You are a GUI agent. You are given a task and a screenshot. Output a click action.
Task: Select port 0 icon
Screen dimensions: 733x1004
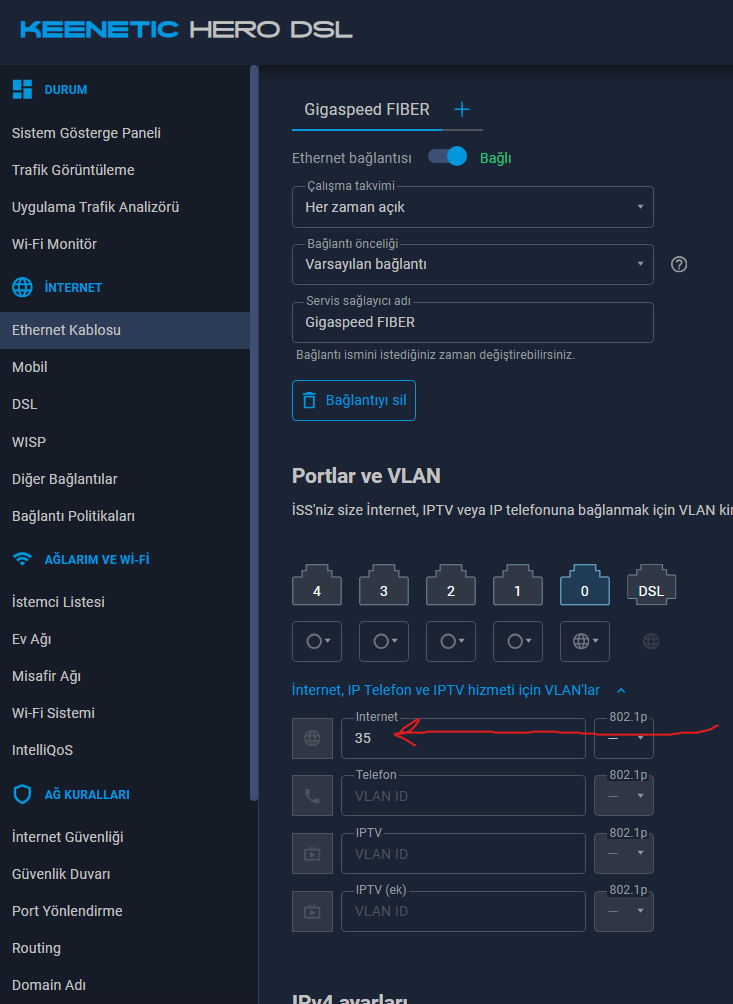point(584,585)
